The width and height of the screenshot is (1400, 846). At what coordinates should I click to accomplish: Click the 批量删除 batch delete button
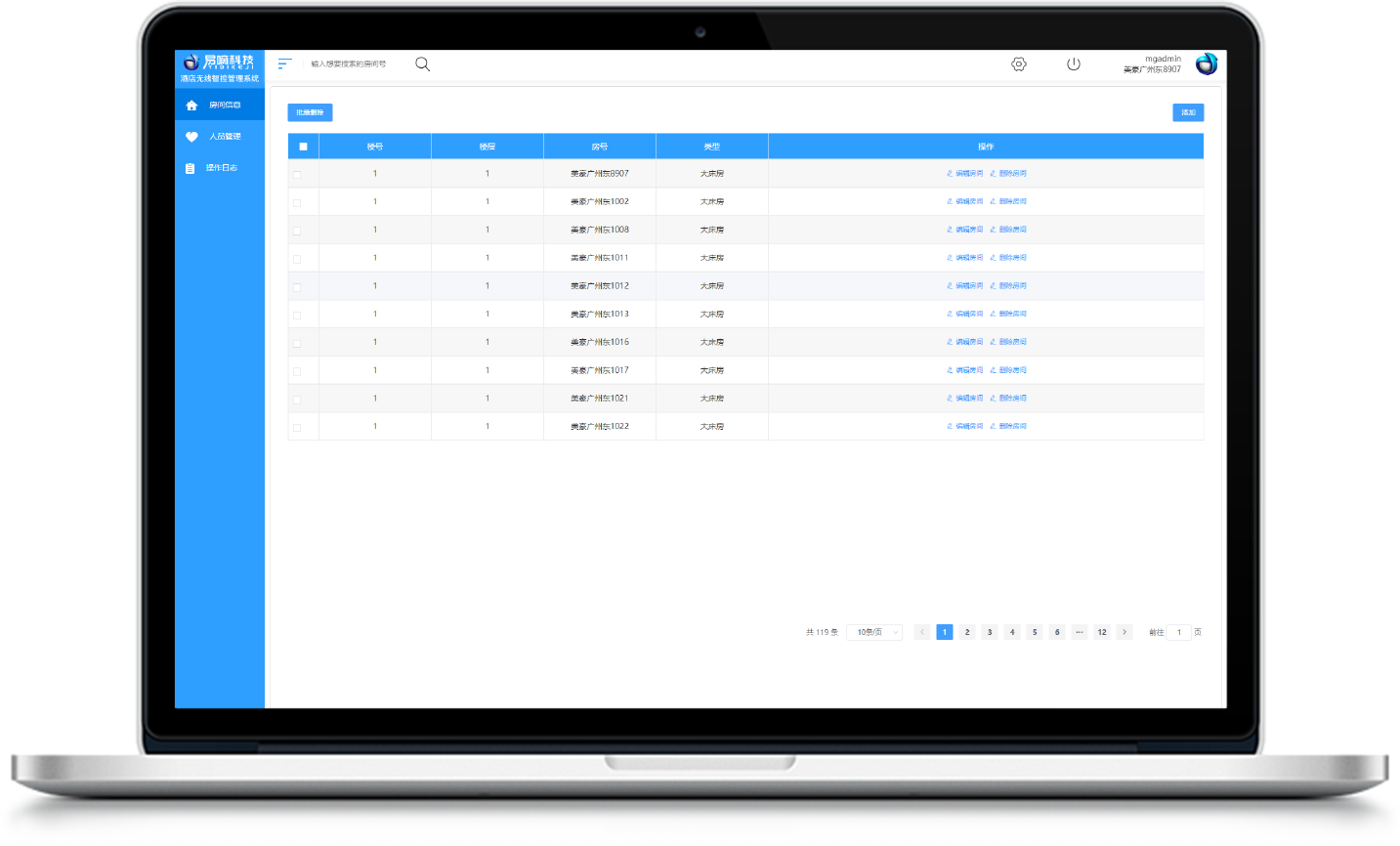click(310, 112)
